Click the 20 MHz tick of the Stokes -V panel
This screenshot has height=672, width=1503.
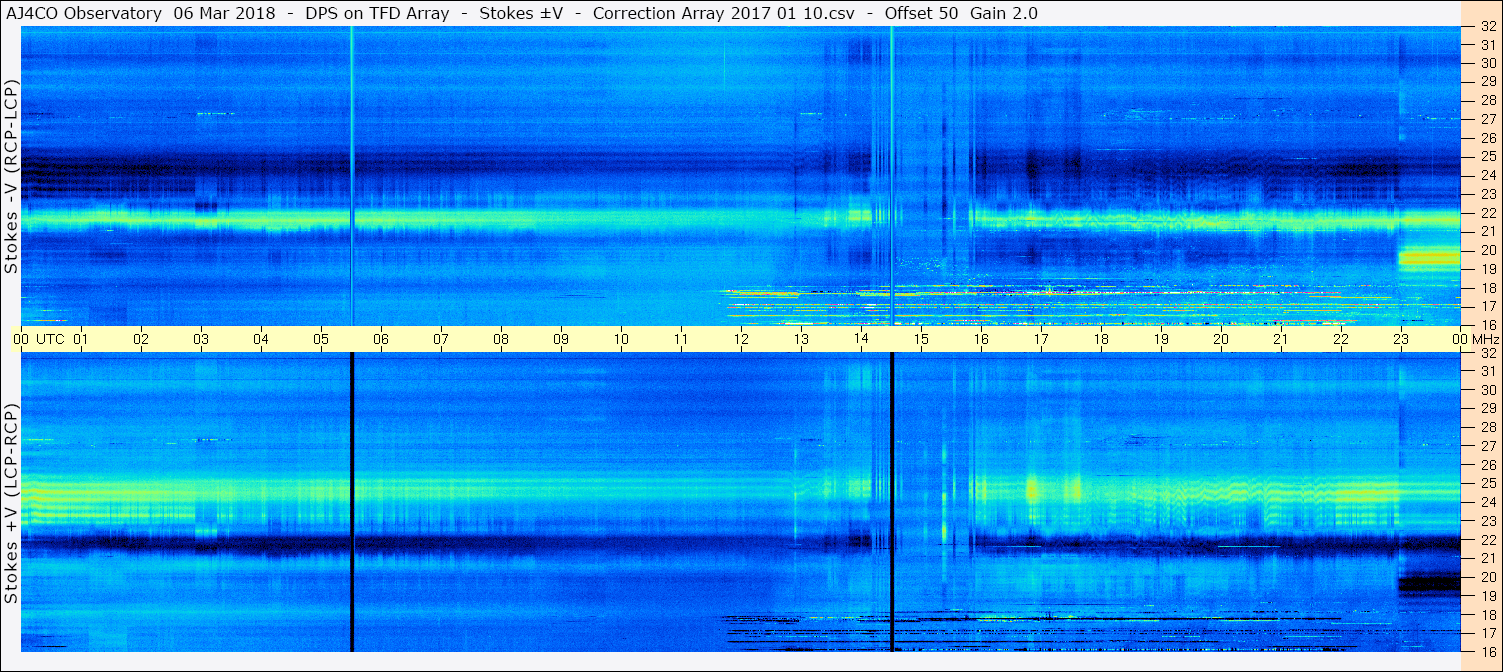click(x=1487, y=250)
